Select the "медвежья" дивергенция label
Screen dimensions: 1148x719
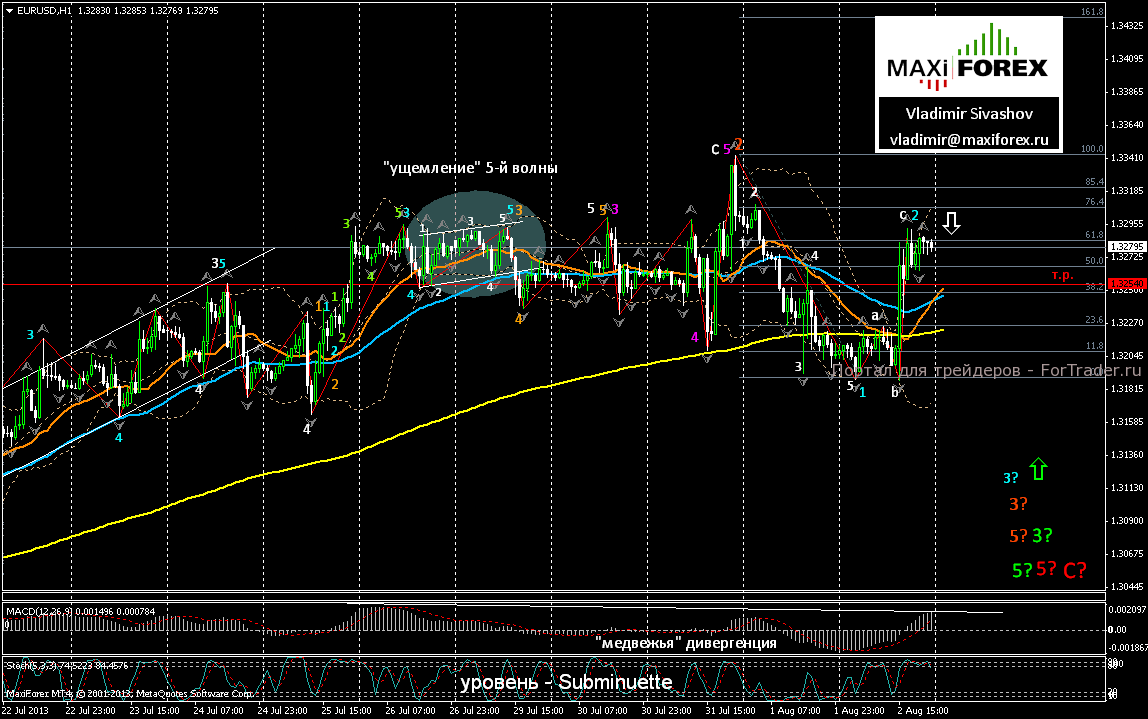tap(686, 644)
